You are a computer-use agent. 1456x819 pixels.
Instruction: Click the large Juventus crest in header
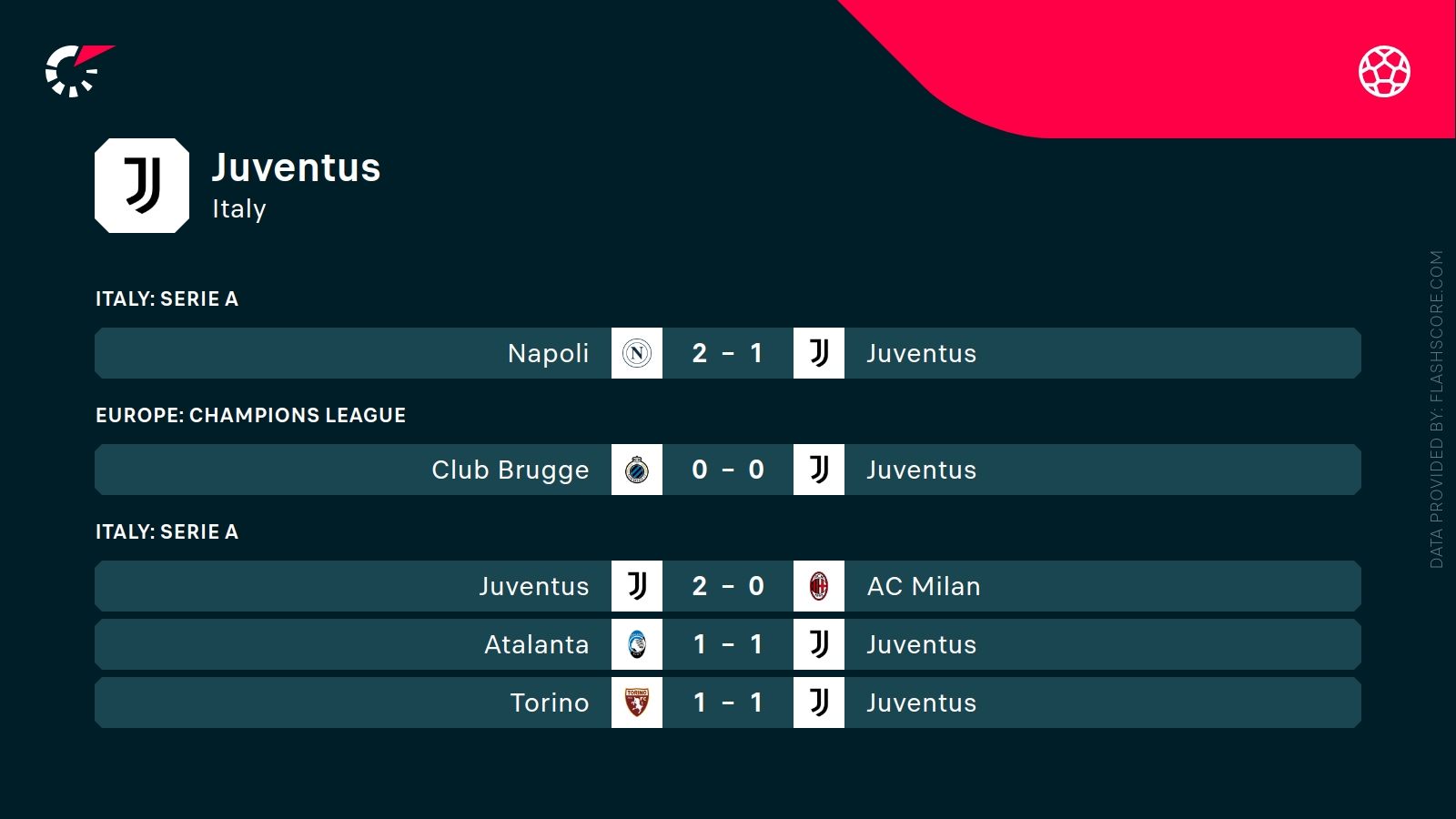click(x=142, y=186)
